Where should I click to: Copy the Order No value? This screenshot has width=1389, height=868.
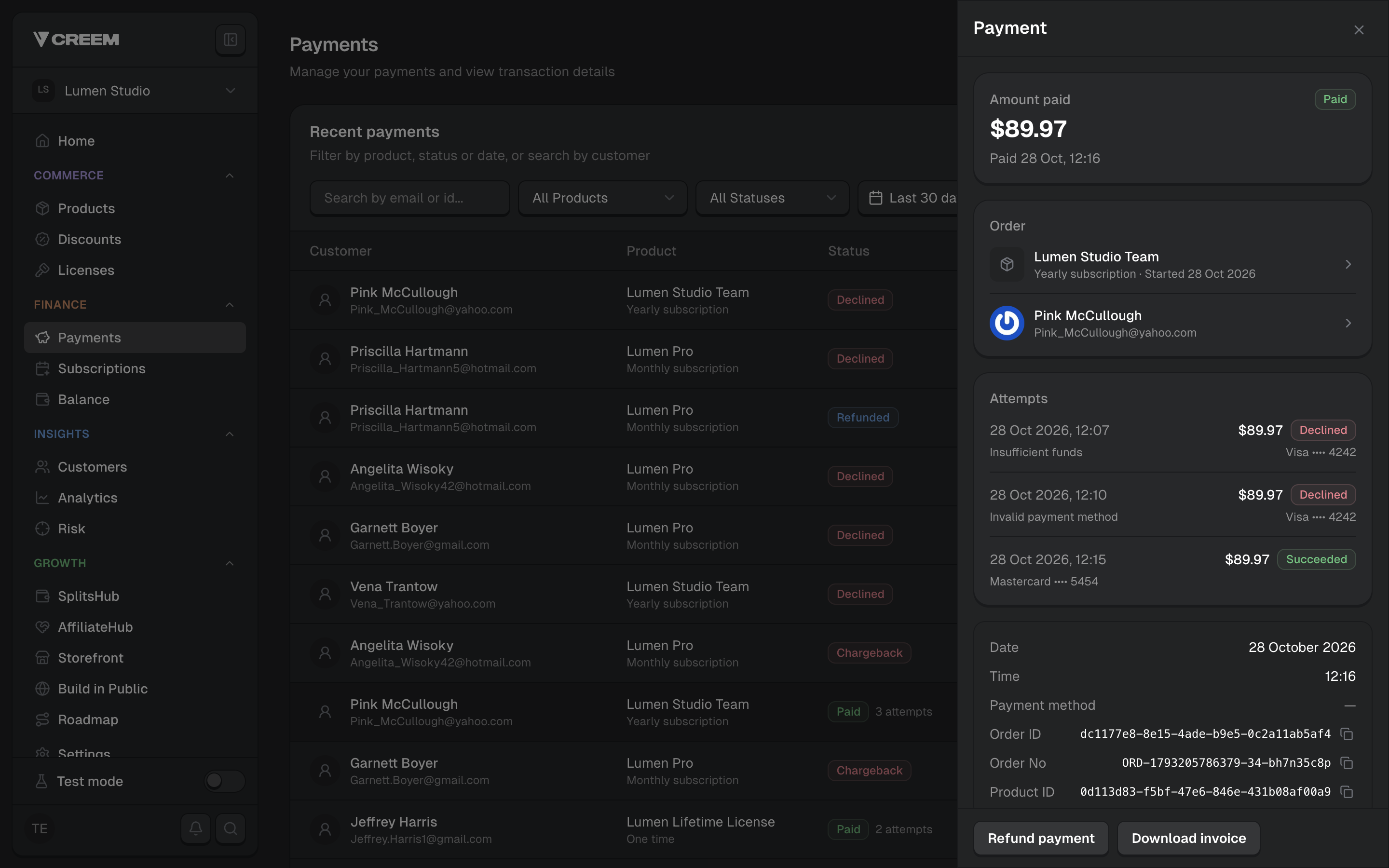point(1347,763)
